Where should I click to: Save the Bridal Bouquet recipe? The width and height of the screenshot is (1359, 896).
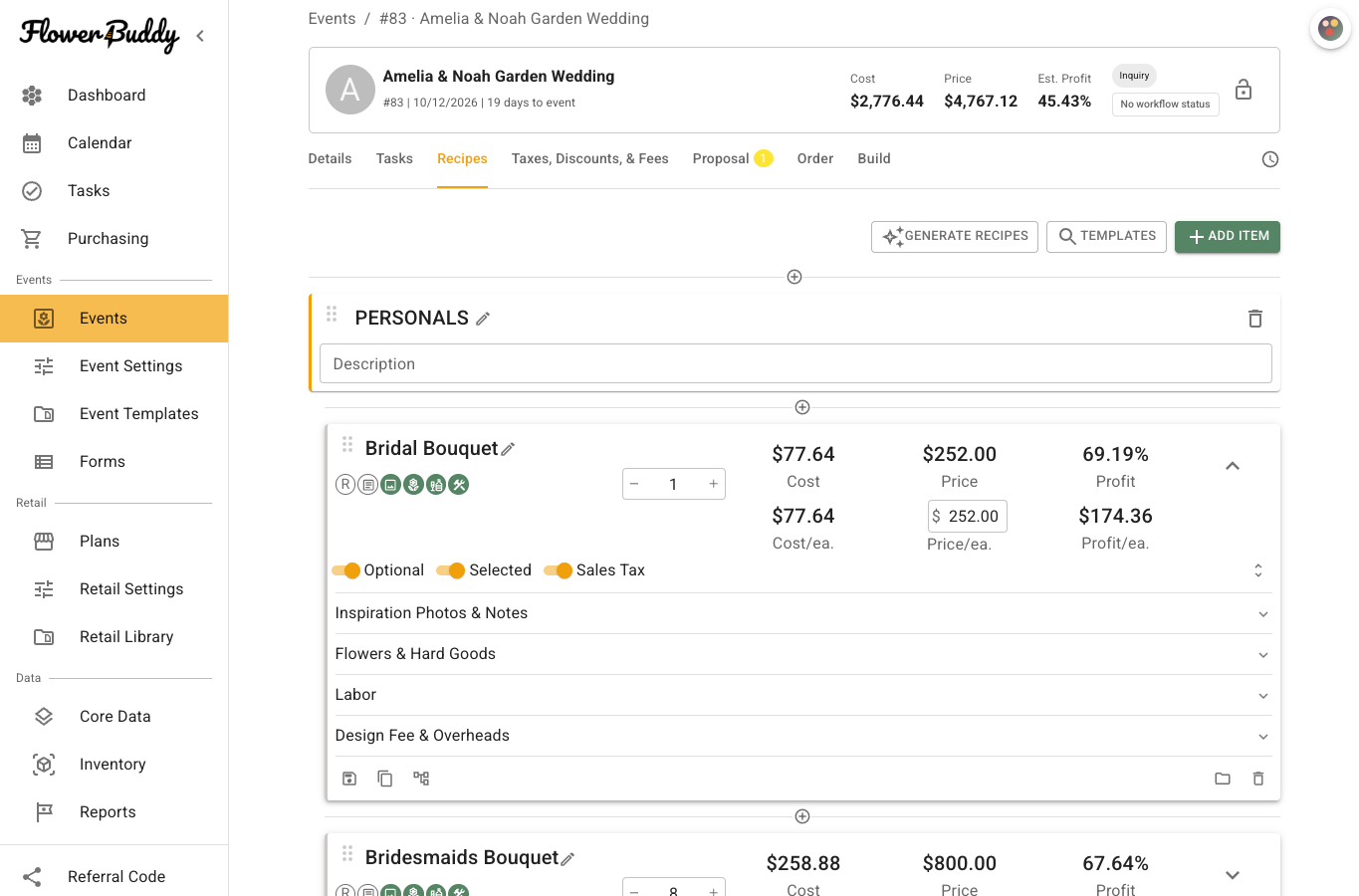point(349,779)
